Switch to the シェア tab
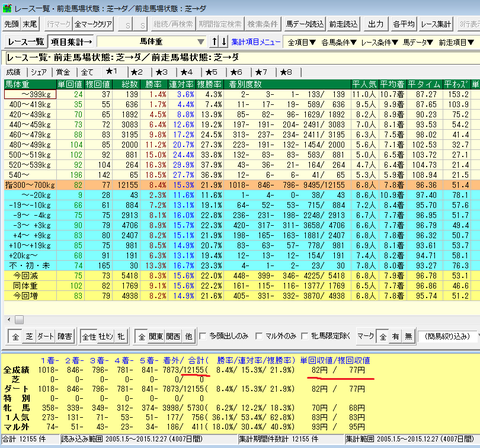This screenshot has height=448, width=480. point(39,72)
